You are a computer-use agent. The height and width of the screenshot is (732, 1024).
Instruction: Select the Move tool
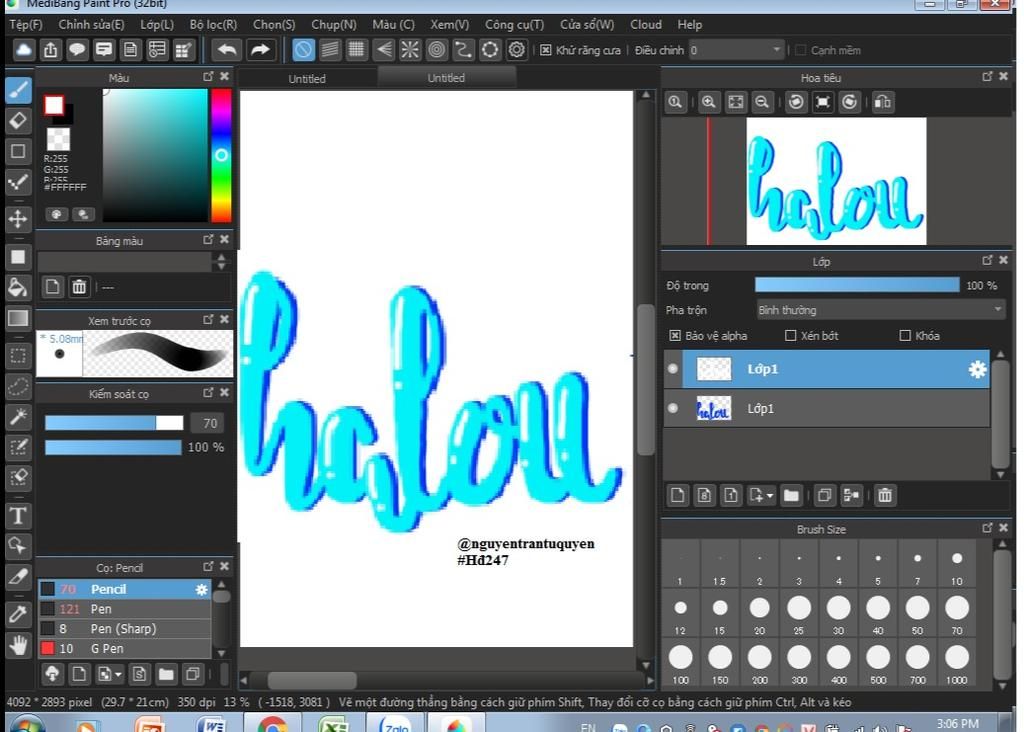pyautogui.click(x=18, y=218)
